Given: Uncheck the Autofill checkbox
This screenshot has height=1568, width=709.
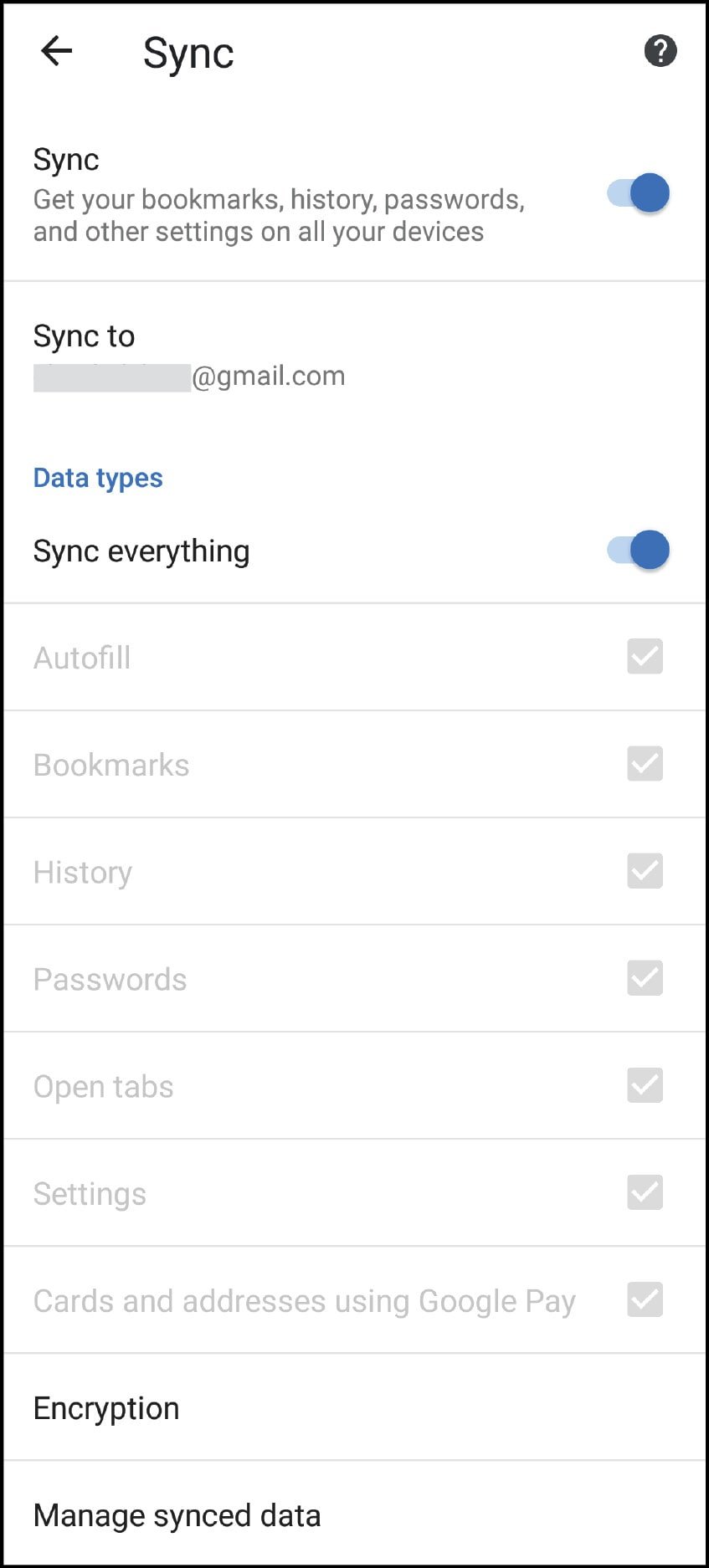Looking at the screenshot, I should [x=645, y=657].
